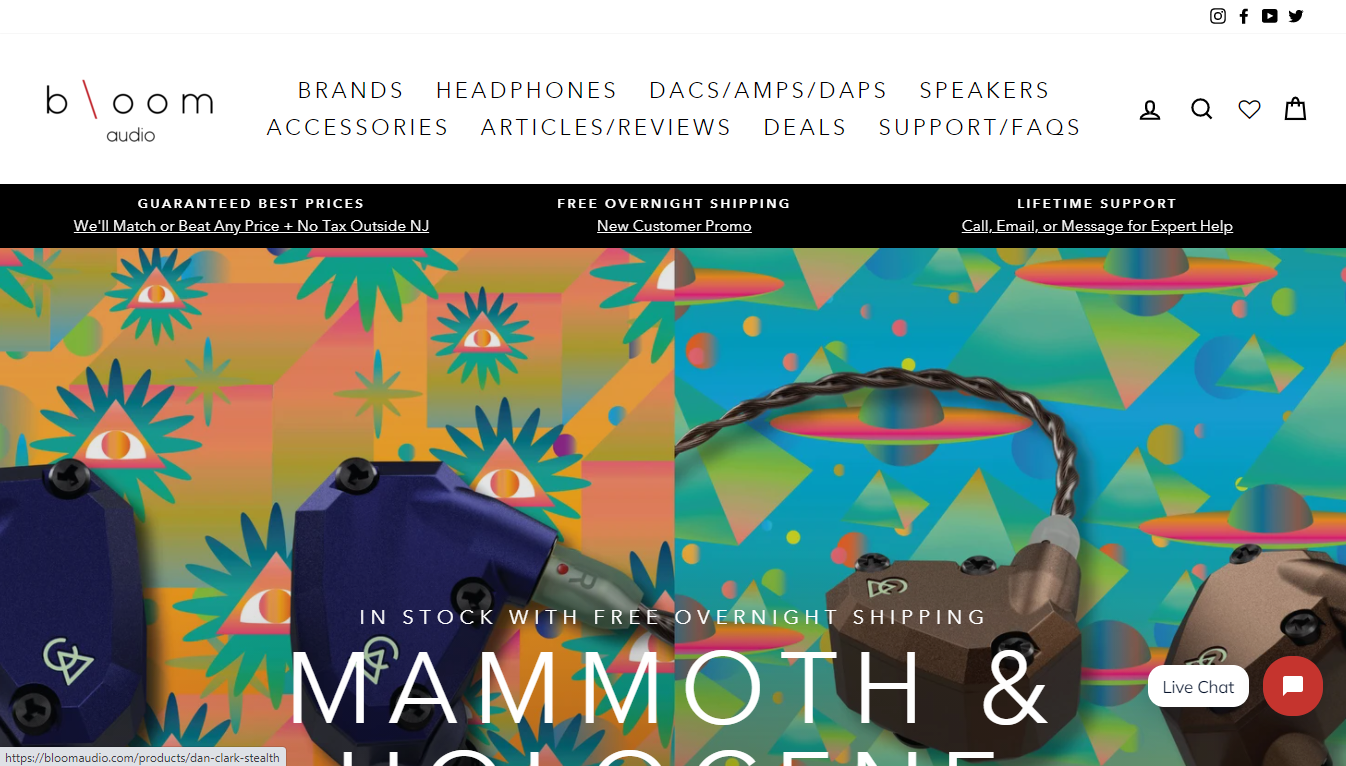The image size is (1346, 766).
Task: Start chat with red chat bubble
Action: [x=1293, y=686]
